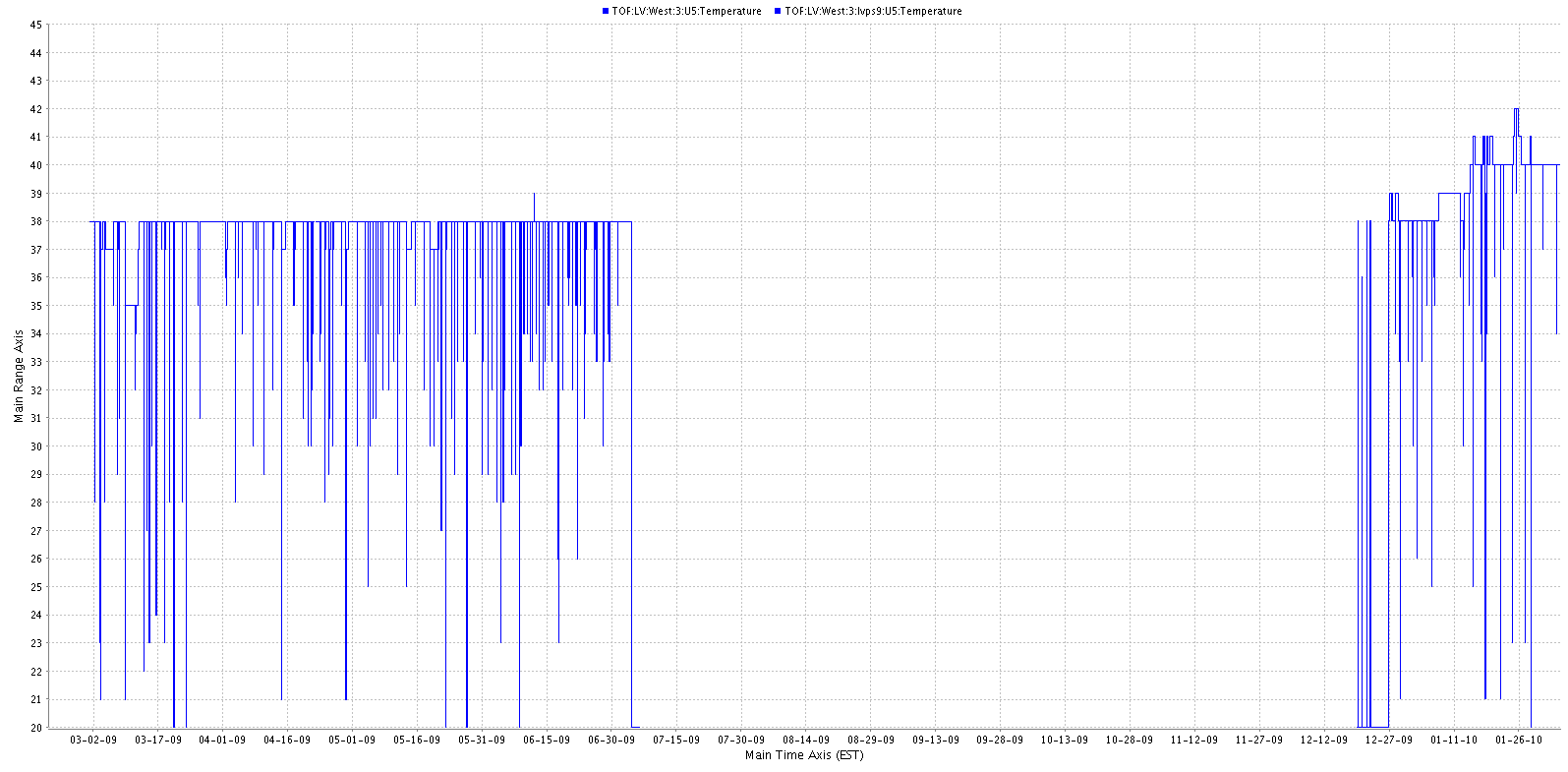
Task: Select the 01-26-10 date tick label
Action: [1519, 740]
